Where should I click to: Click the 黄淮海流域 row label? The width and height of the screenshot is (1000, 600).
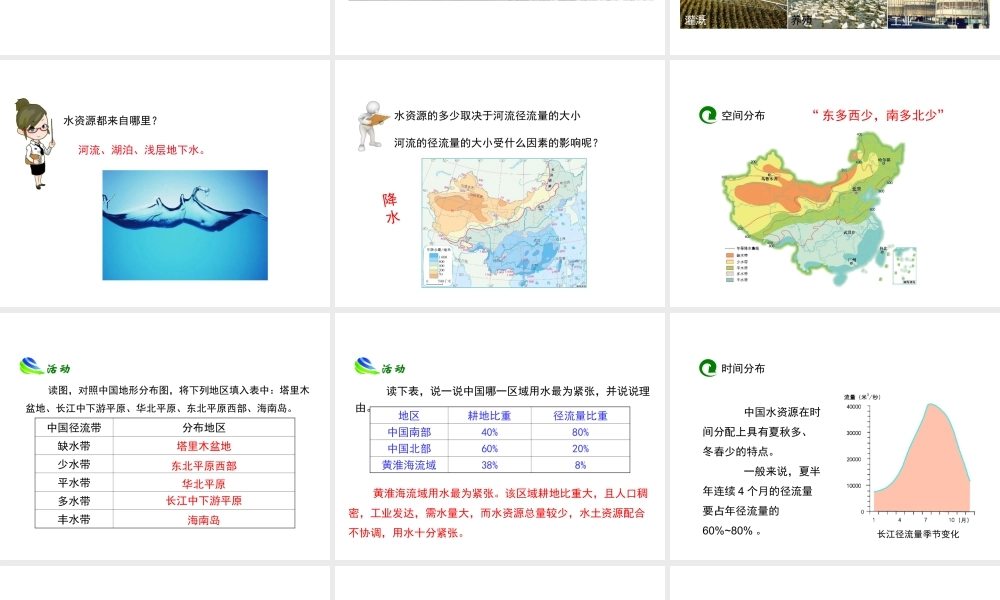pyautogui.click(x=409, y=465)
